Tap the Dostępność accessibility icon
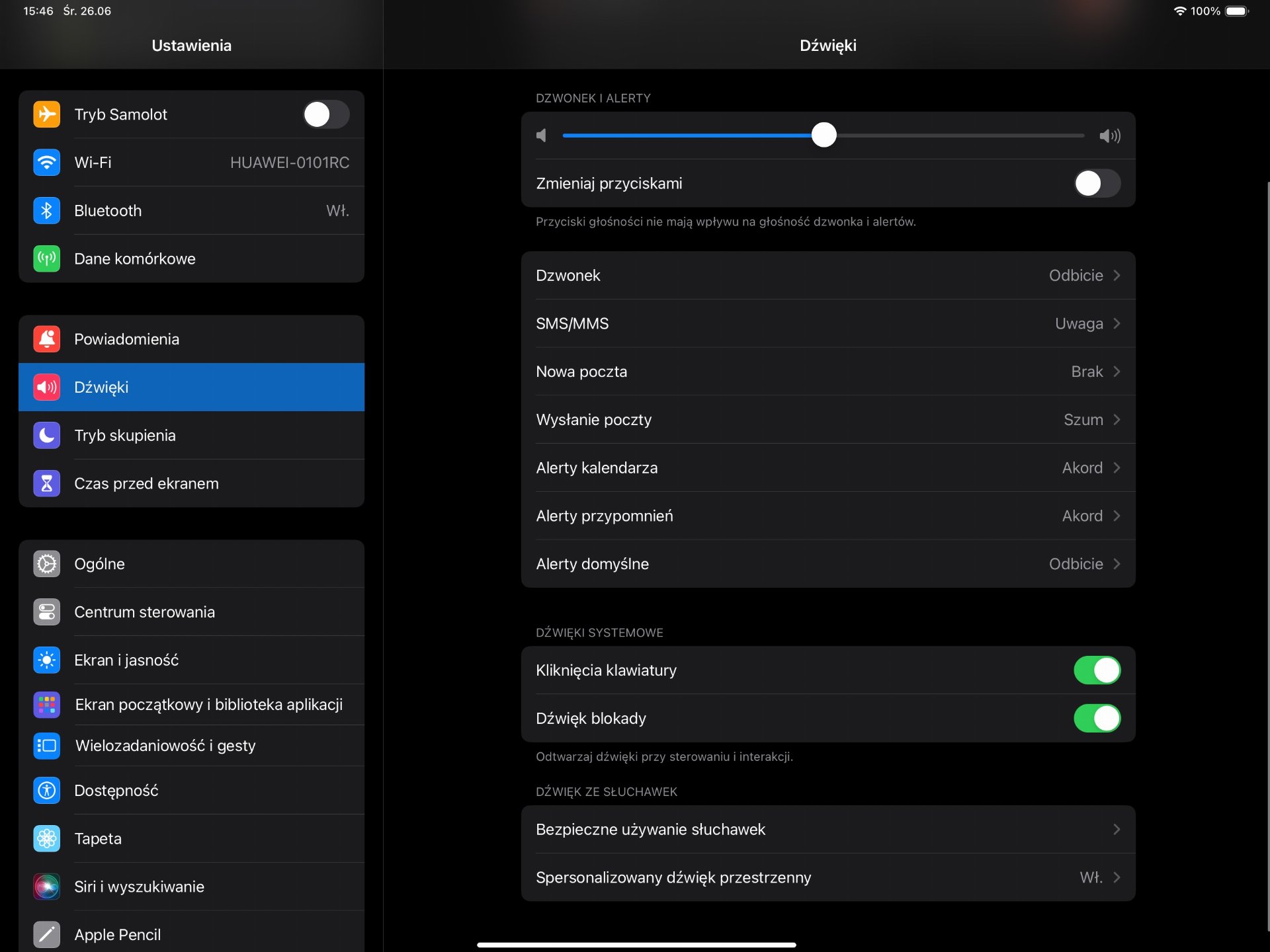Screen dimensions: 1270x952 46,791
